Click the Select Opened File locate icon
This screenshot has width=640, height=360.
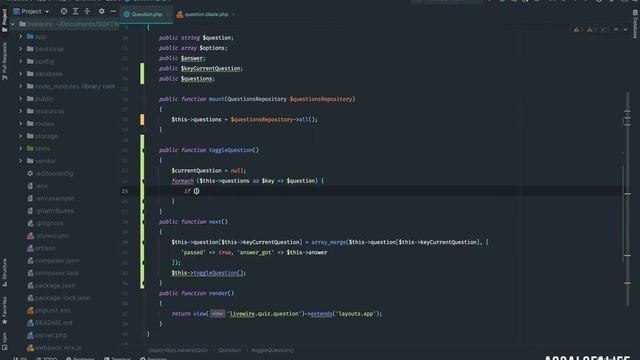click(64, 11)
